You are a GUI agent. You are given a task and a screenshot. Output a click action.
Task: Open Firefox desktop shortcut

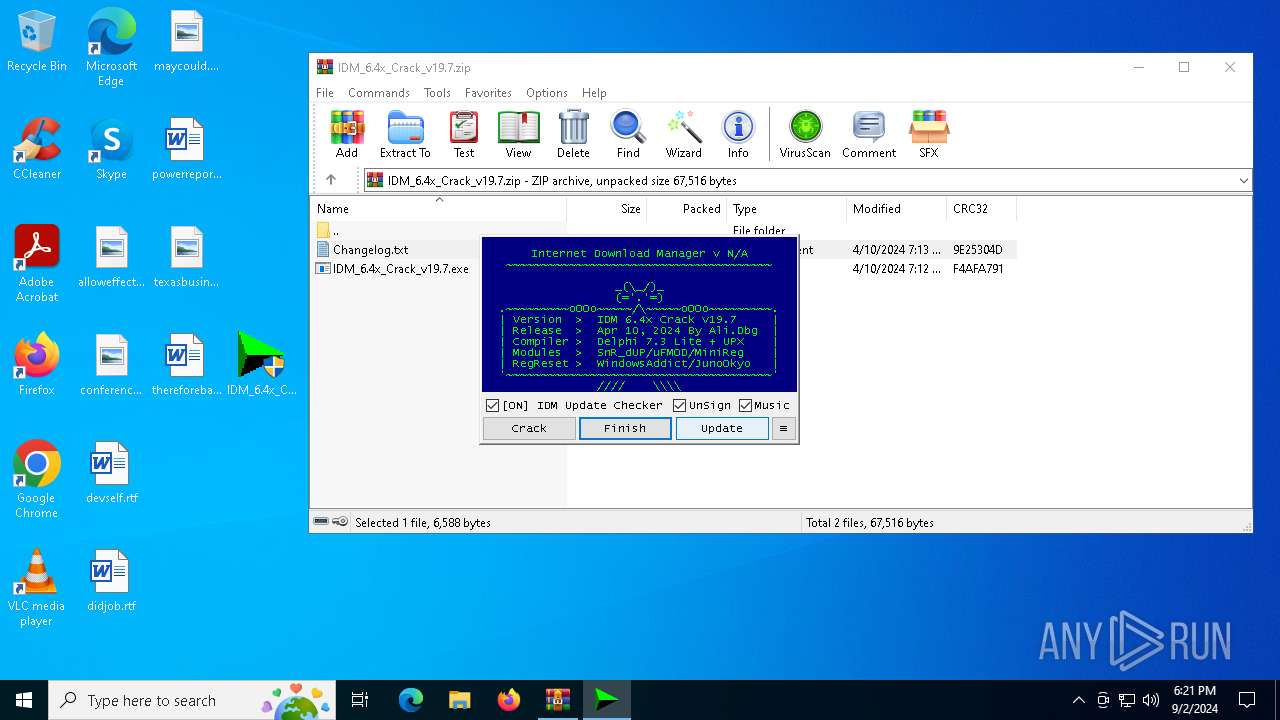click(37, 365)
